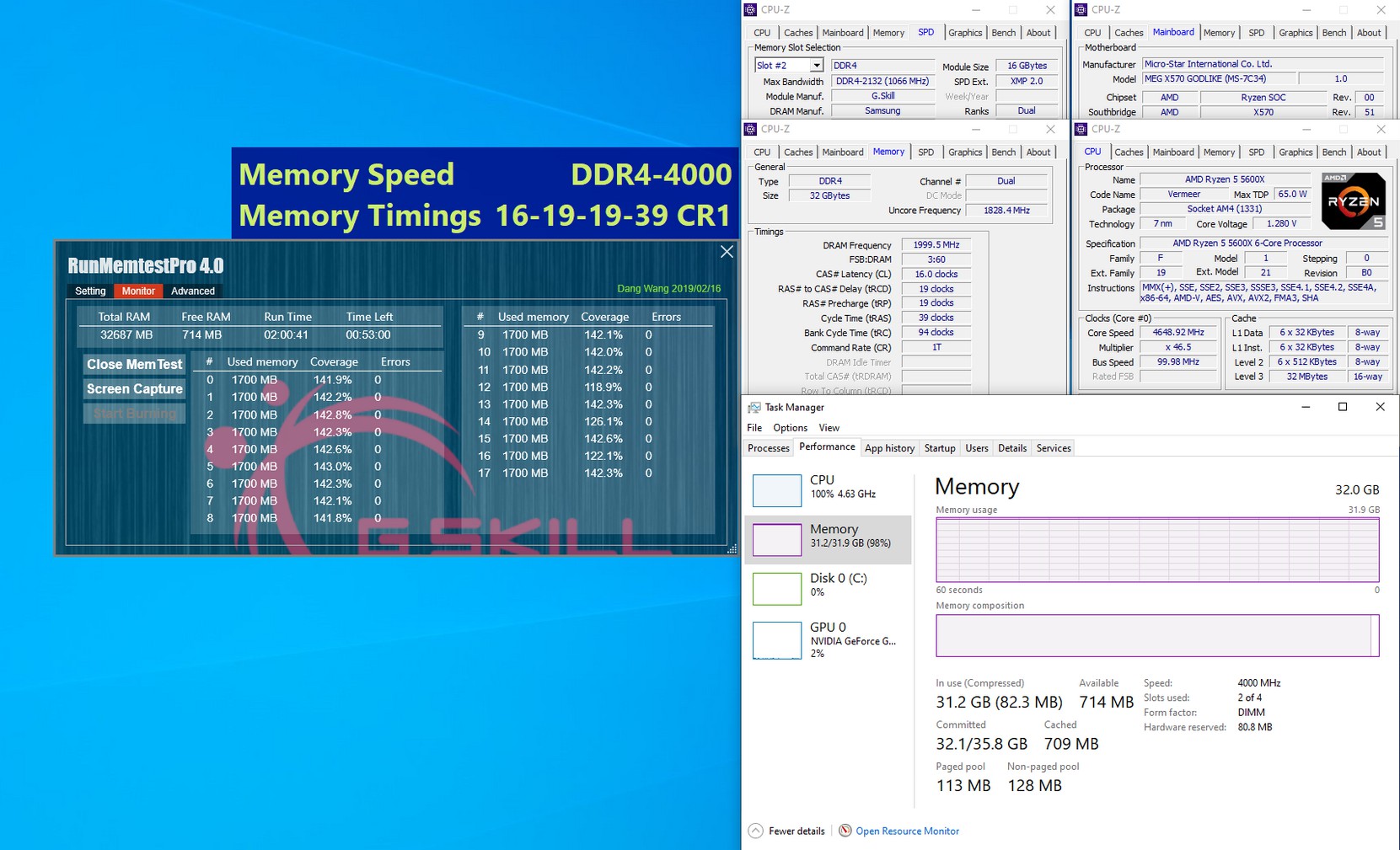The height and width of the screenshot is (850, 1400).
Task: Open Slot #2 memory slot dropdown
Action: (816, 66)
